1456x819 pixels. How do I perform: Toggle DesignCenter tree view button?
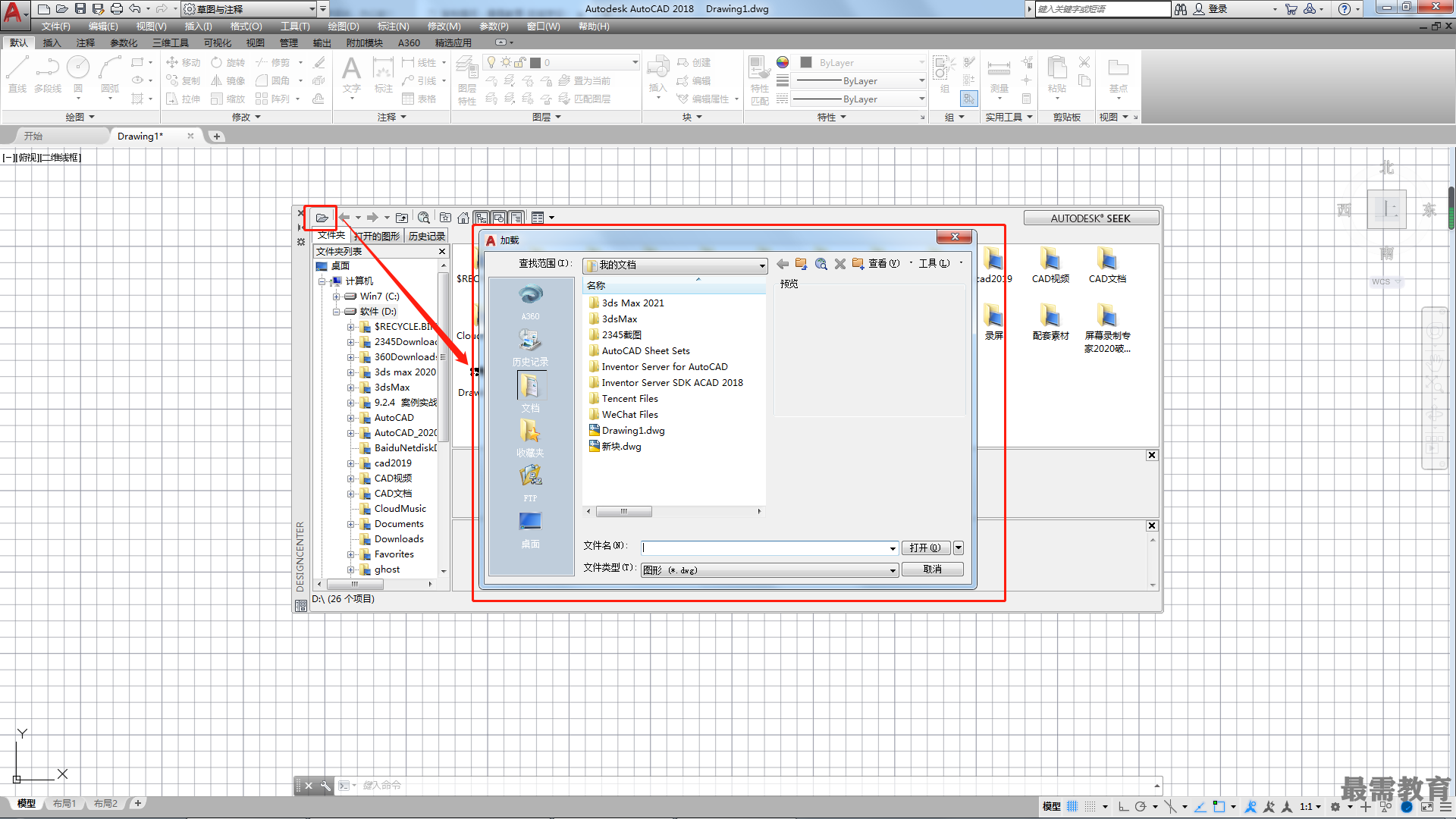point(482,218)
